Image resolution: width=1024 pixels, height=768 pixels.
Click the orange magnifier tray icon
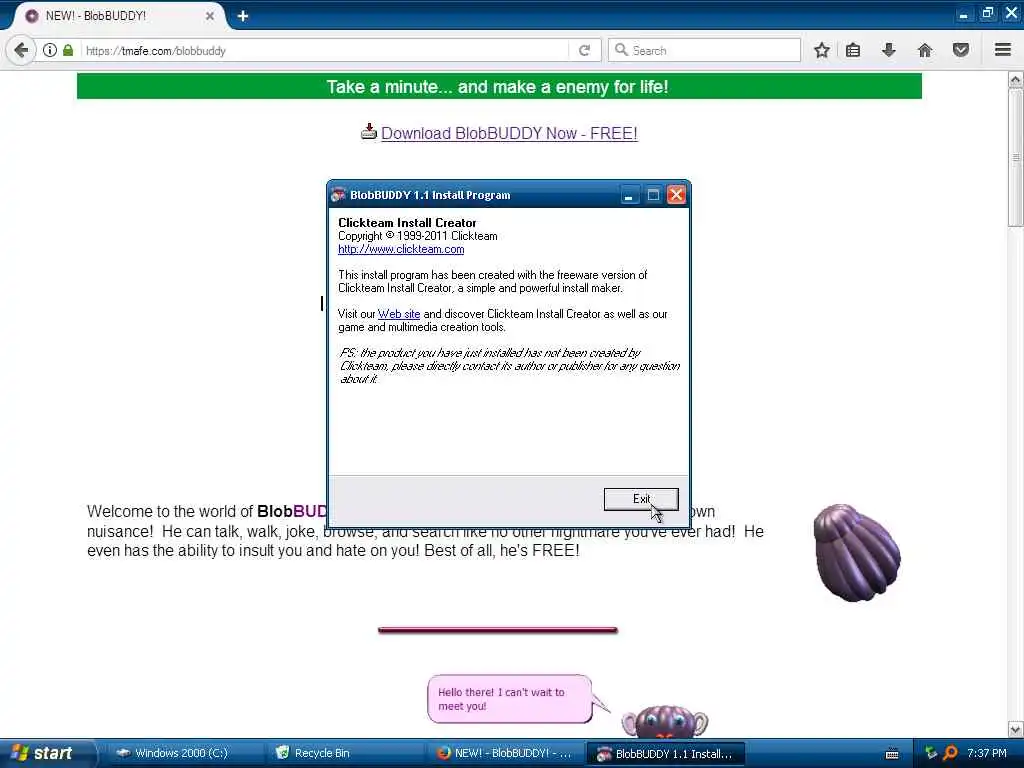point(951,753)
